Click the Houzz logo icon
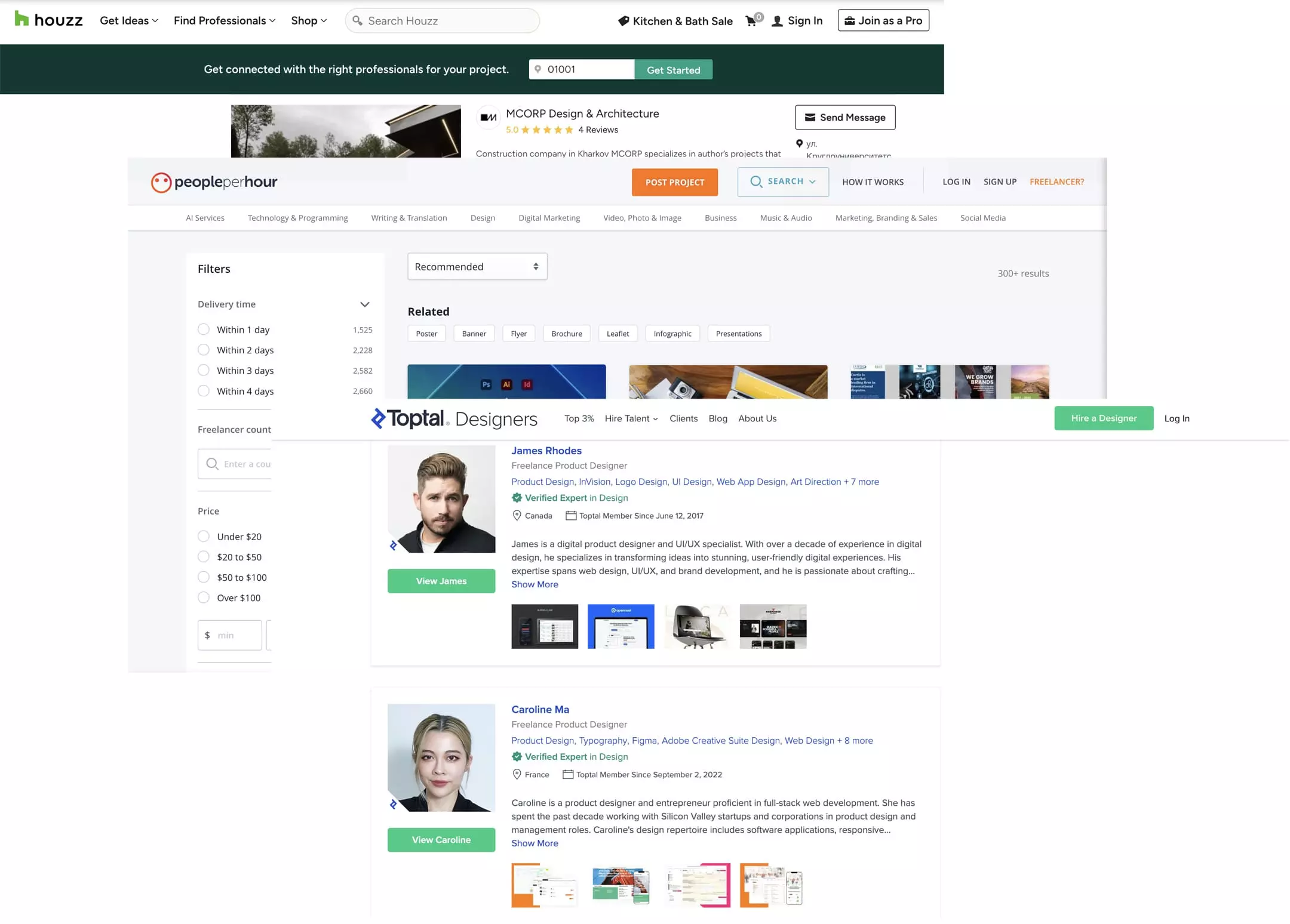The width and height of the screenshot is (1290, 924). [21, 19]
